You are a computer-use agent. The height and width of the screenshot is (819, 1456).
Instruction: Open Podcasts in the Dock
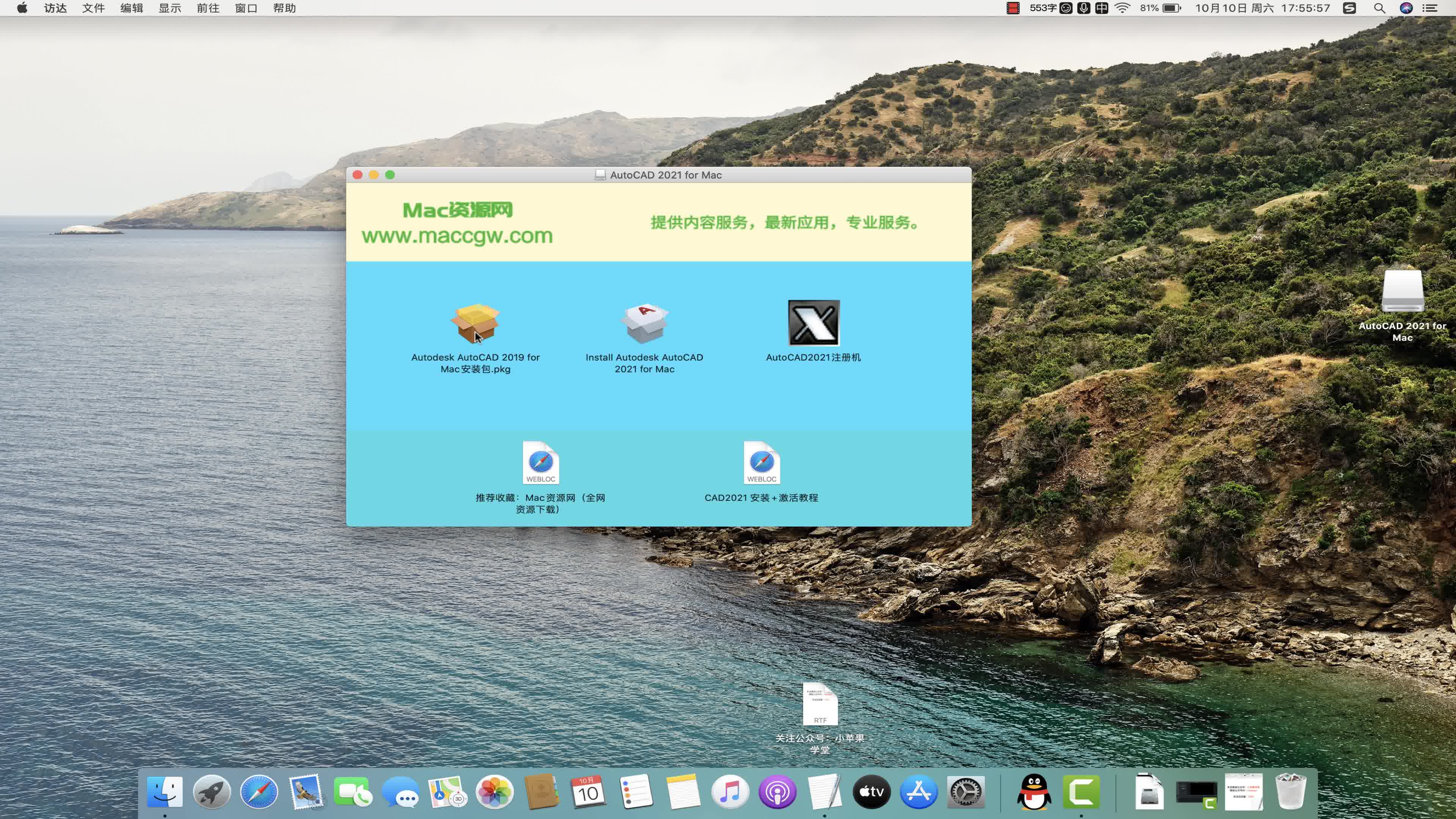point(777,791)
